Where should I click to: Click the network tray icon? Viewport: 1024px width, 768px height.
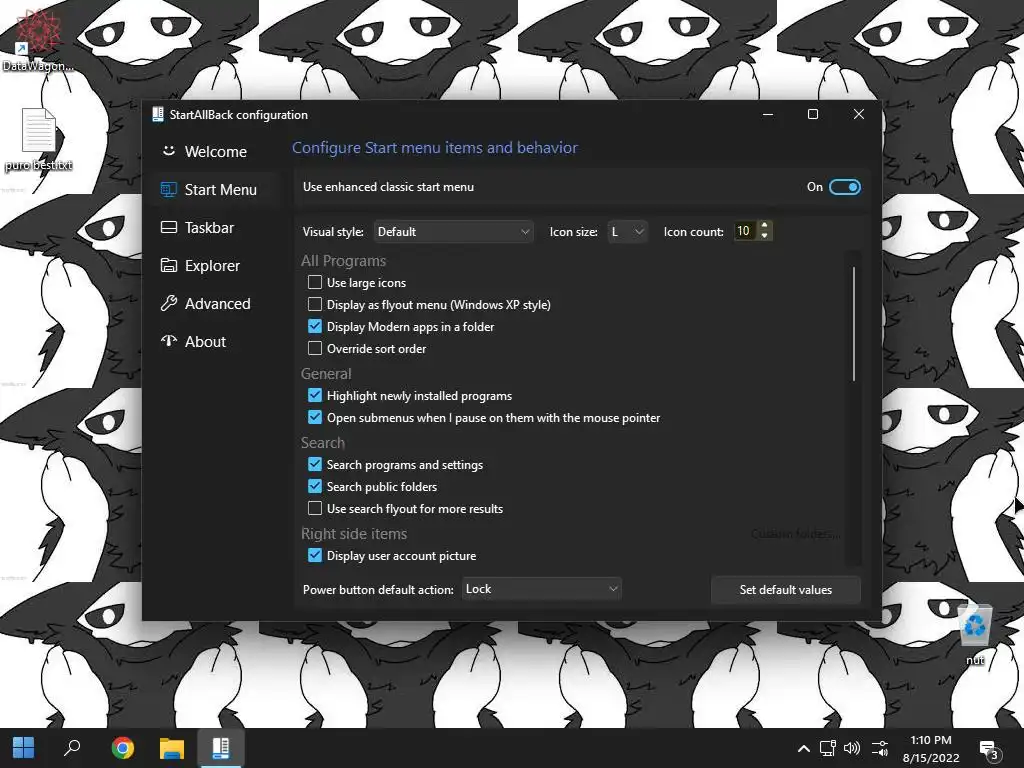click(x=828, y=748)
